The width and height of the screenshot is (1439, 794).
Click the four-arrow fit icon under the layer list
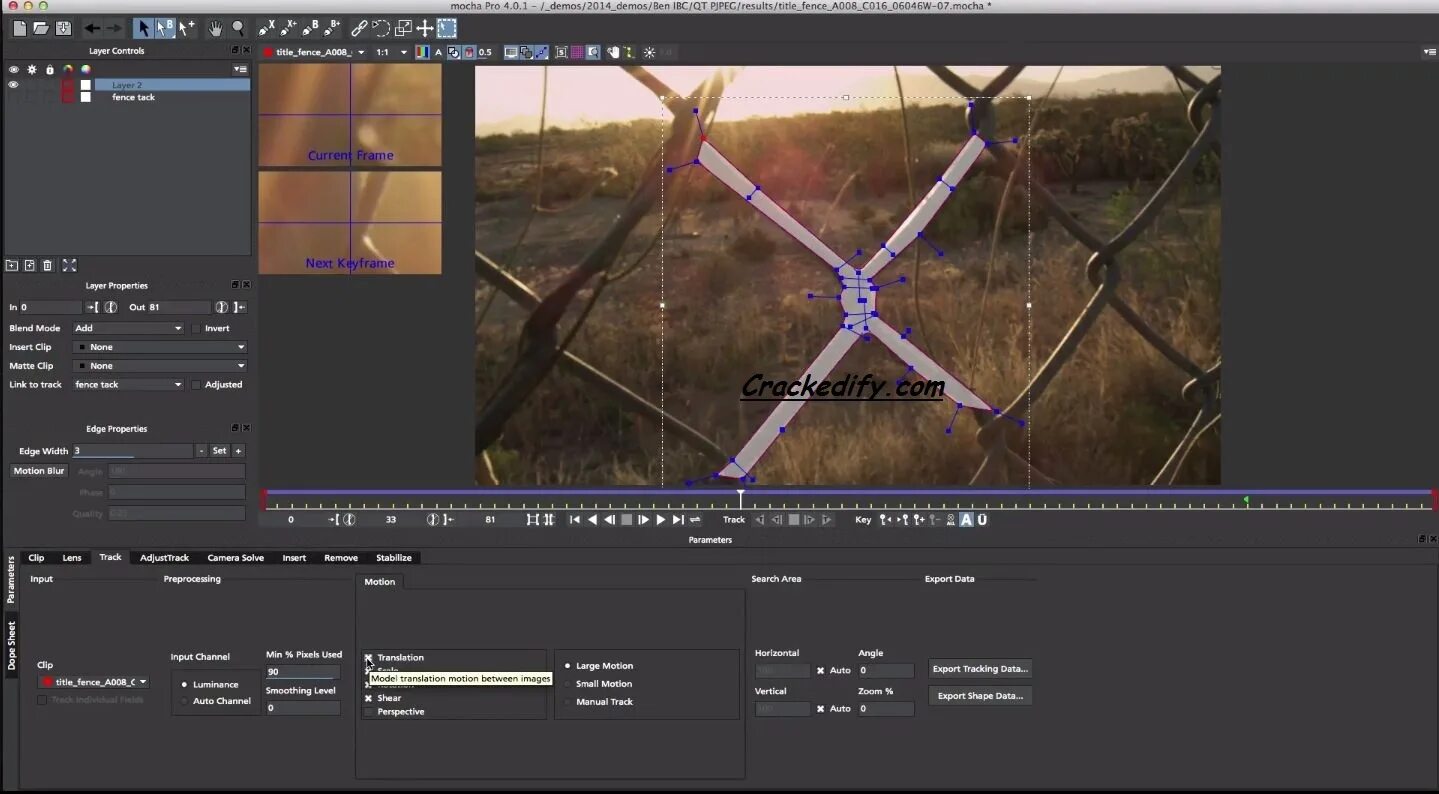(69, 265)
